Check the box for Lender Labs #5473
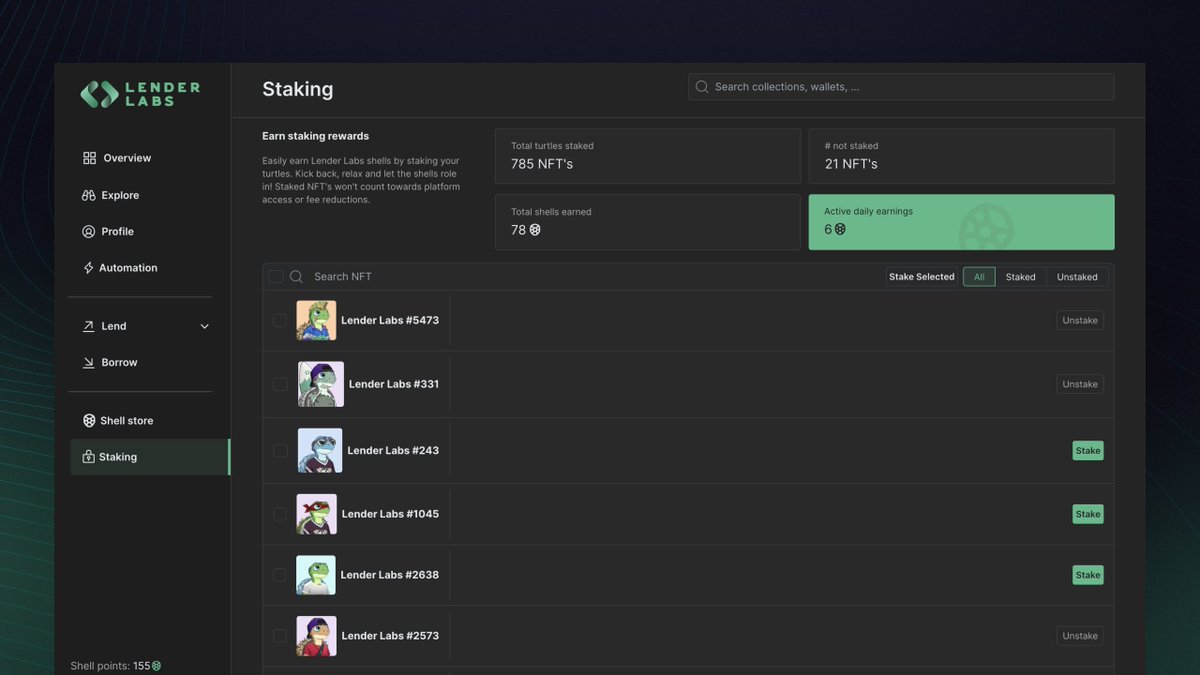The image size is (1200, 675). [x=280, y=320]
